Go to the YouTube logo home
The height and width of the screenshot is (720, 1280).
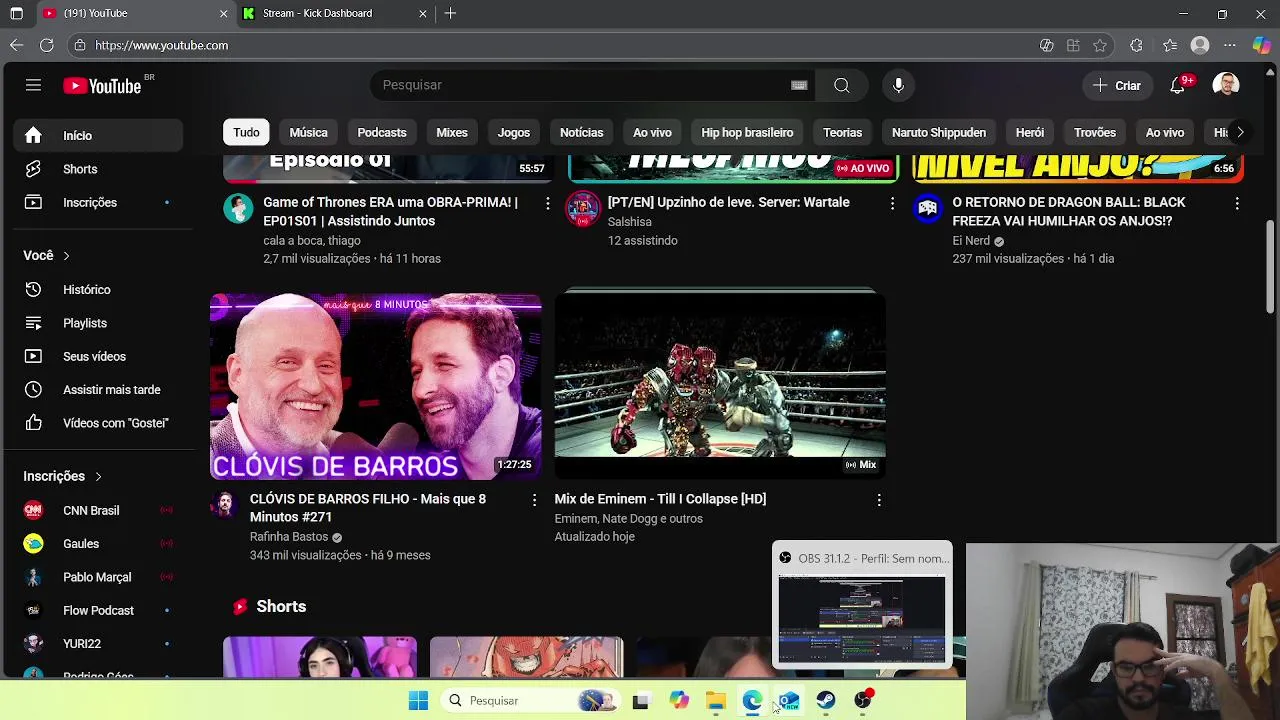coord(102,86)
